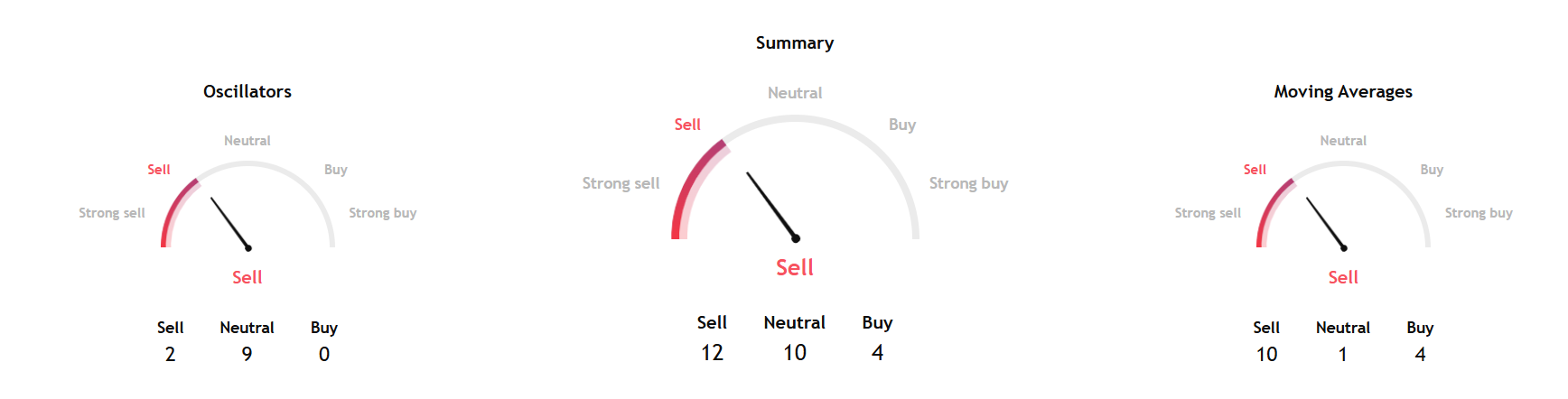Click the Oscillators Neutral count 9
The image size is (1568, 399).
point(247,355)
